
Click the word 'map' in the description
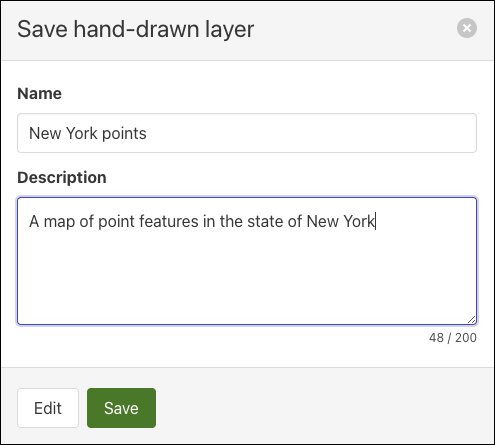coord(59,222)
